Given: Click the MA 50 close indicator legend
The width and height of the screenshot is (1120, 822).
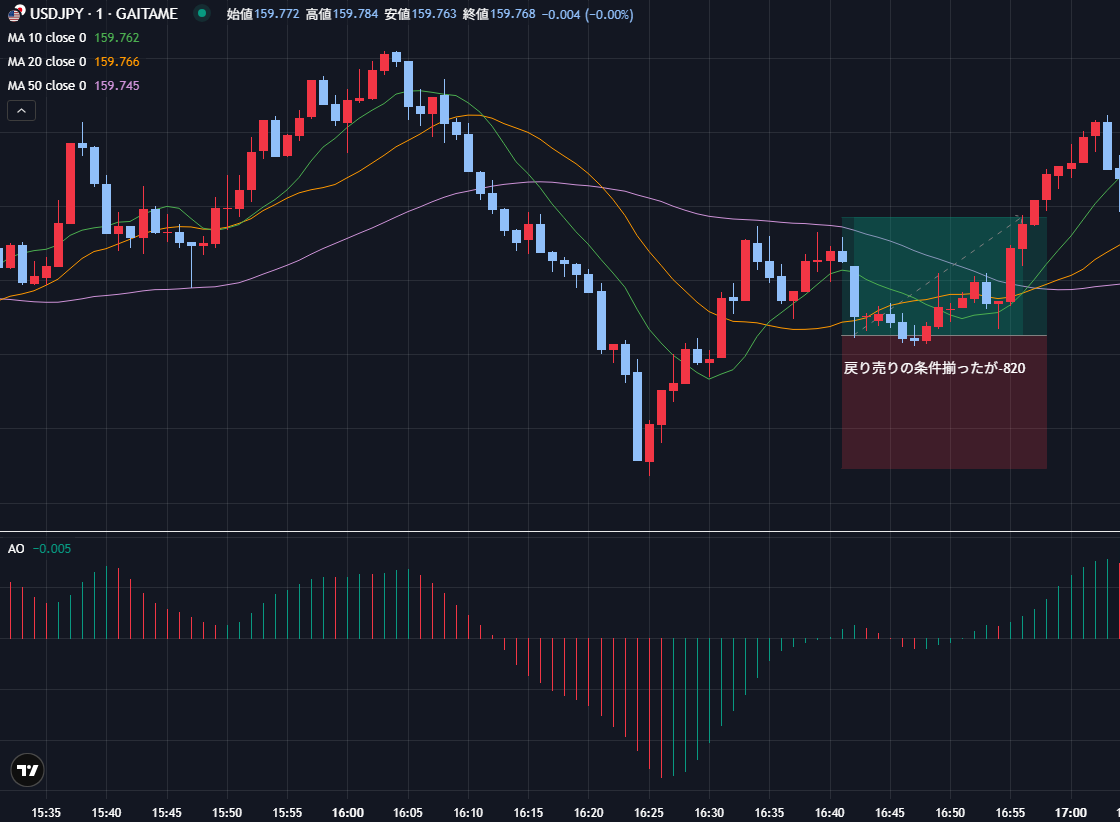Looking at the screenshot, I should click(47, 86).
